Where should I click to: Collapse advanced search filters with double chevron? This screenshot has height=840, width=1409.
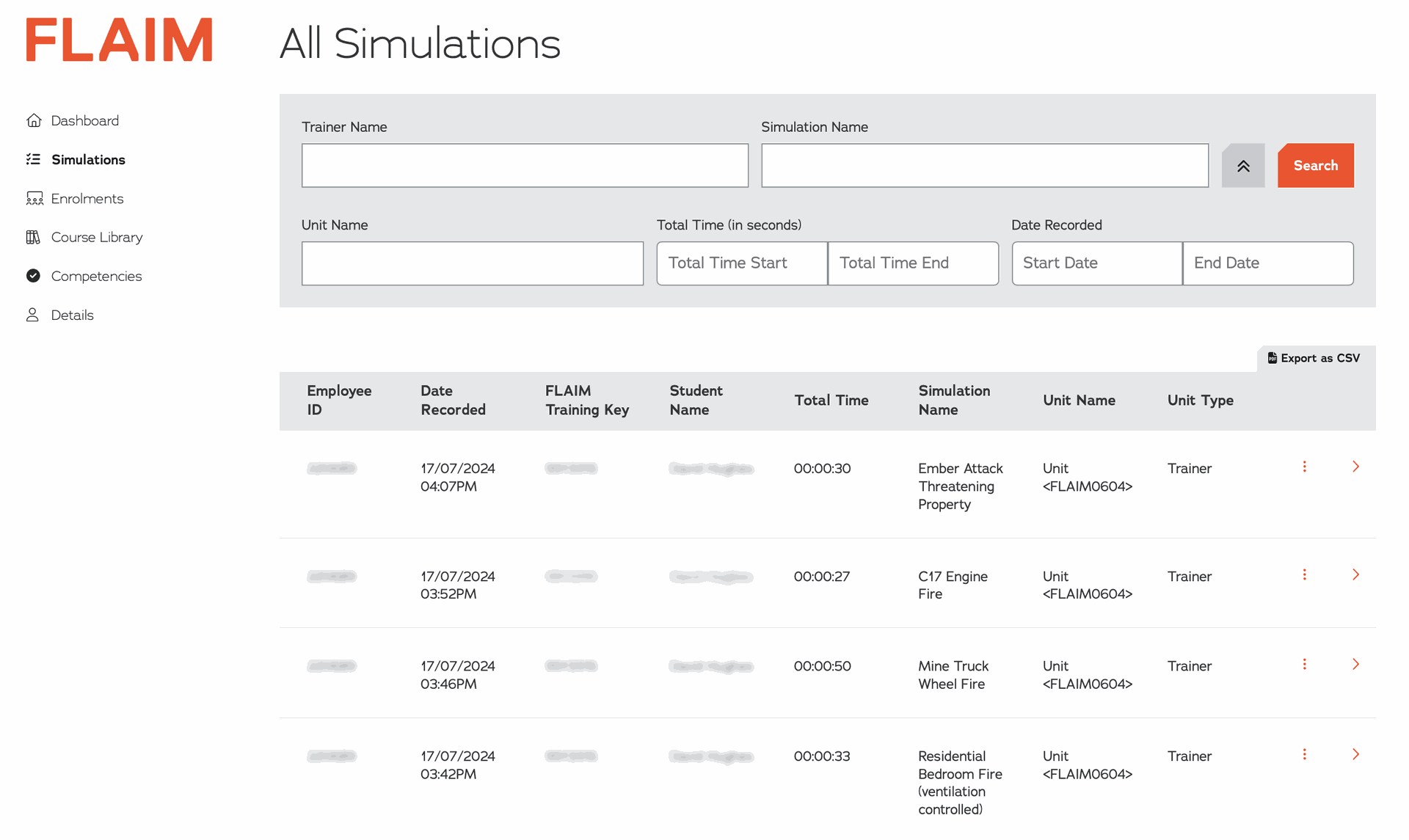click(x=1243, y=166)
